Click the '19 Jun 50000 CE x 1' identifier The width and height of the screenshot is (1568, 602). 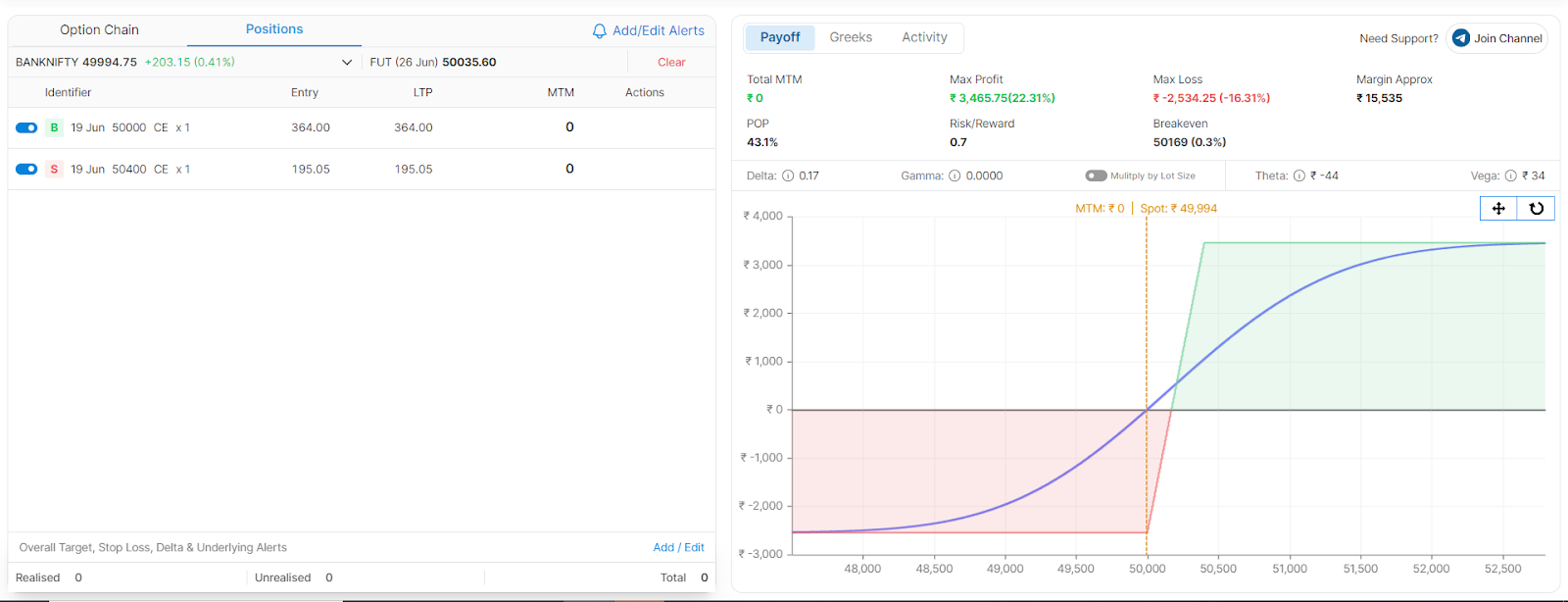pos(130,128)
